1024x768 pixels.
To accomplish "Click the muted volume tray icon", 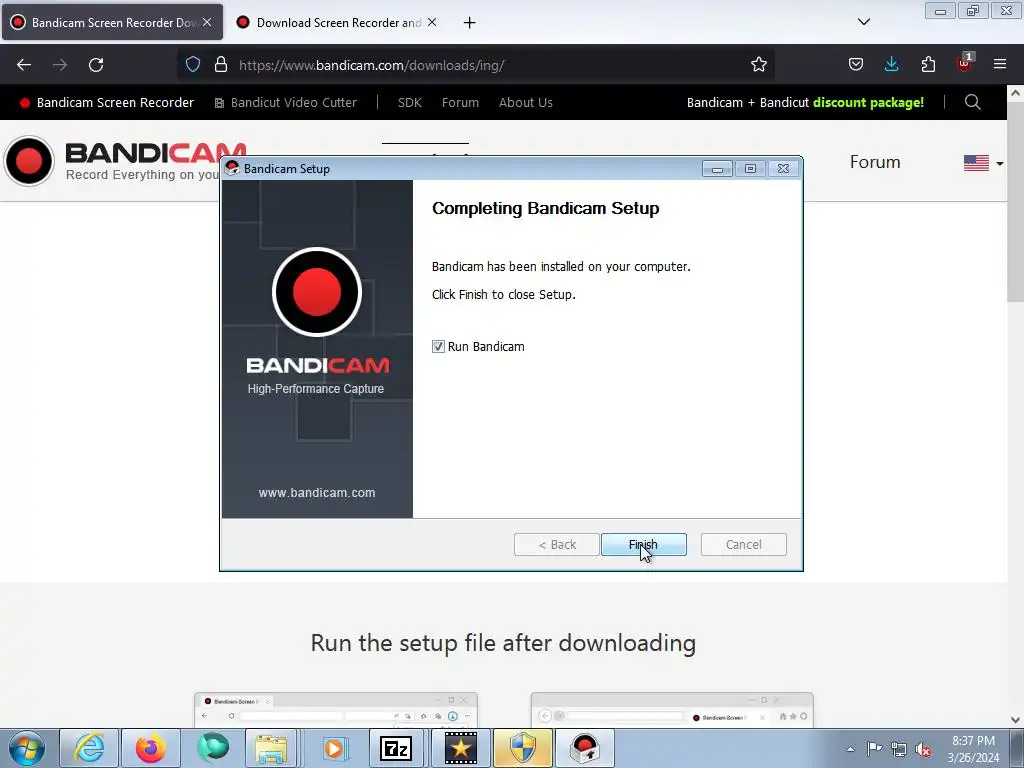I will coord(923,750).
